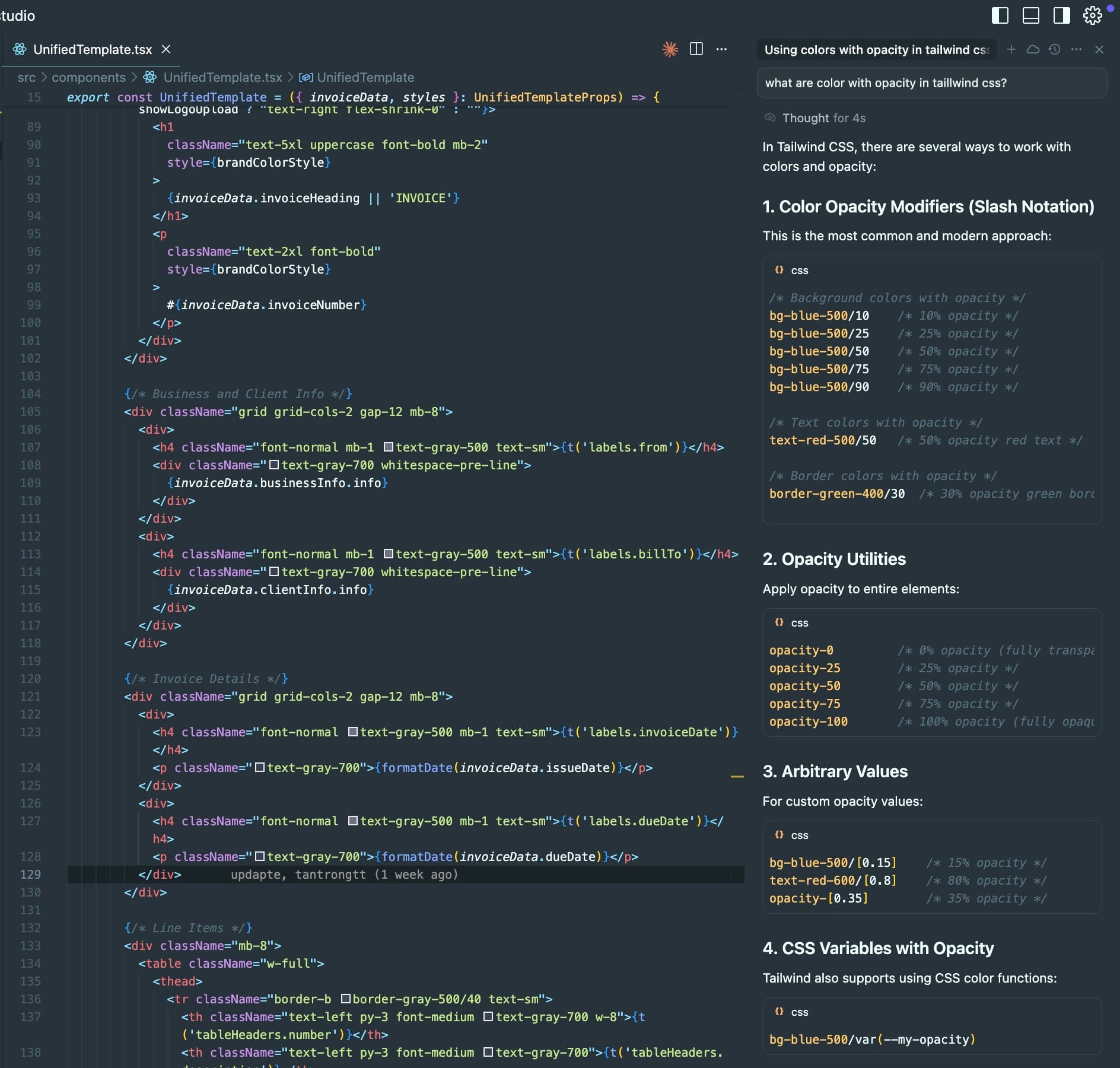Select 'Using colors with opacity' chat tab

(876, 50)
